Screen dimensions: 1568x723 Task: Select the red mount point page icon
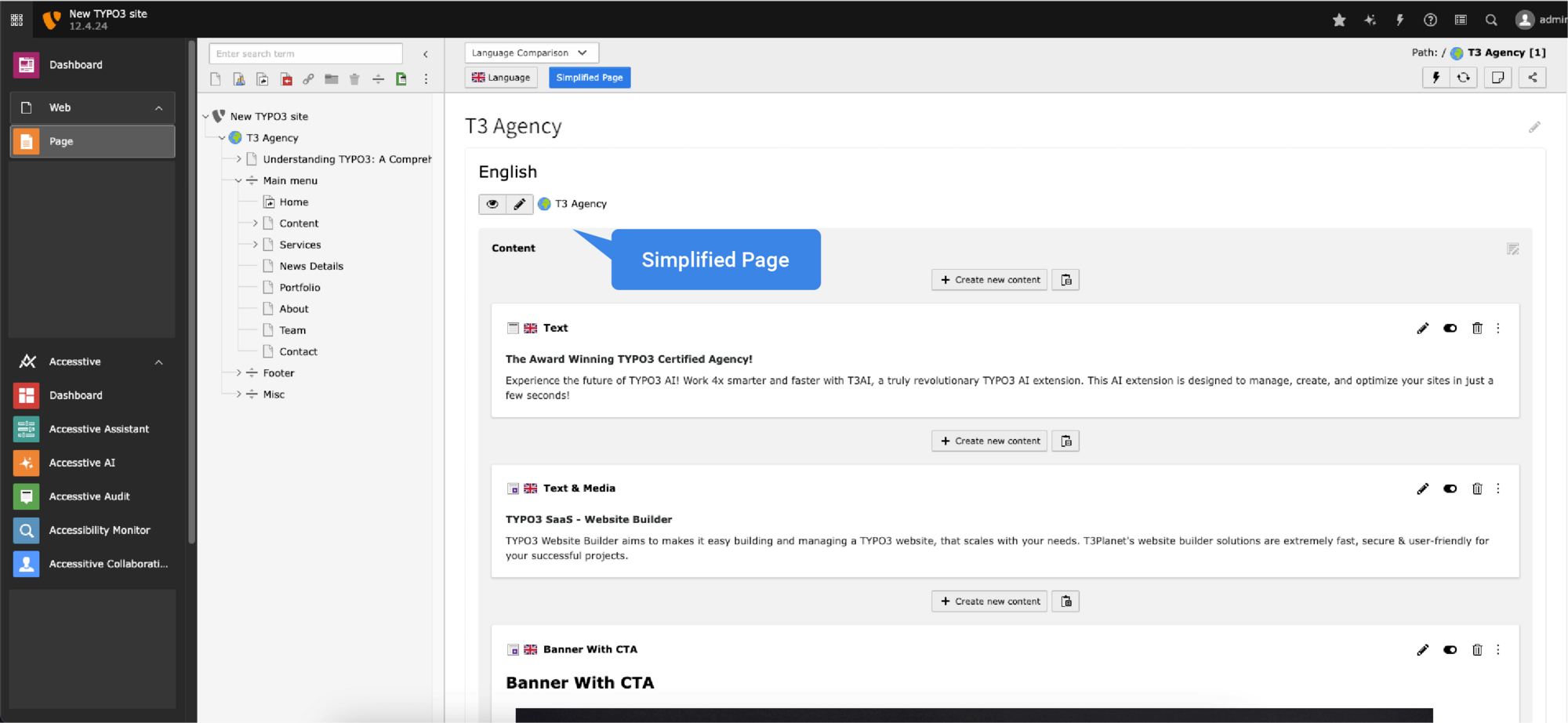[286, 79]
